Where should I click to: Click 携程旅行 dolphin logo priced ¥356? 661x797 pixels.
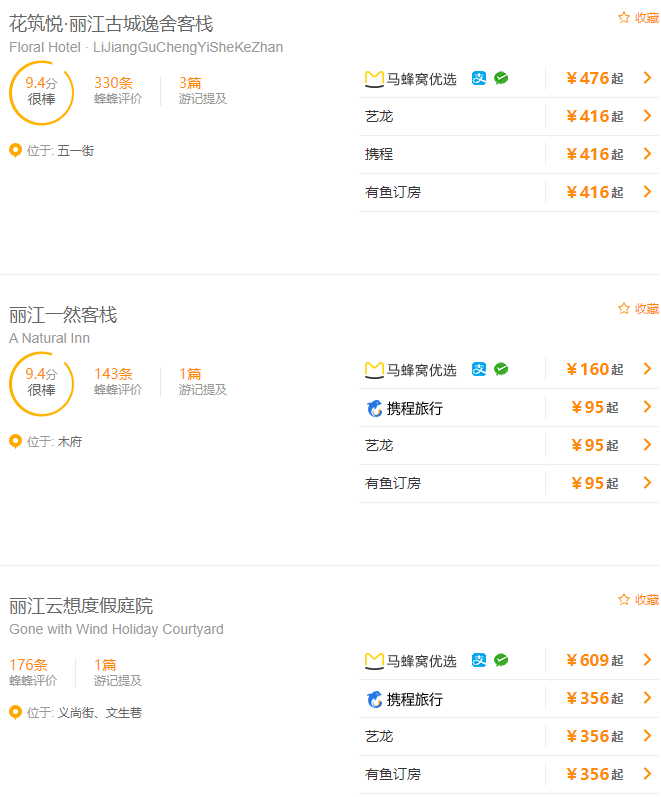(x=374, y=699)
